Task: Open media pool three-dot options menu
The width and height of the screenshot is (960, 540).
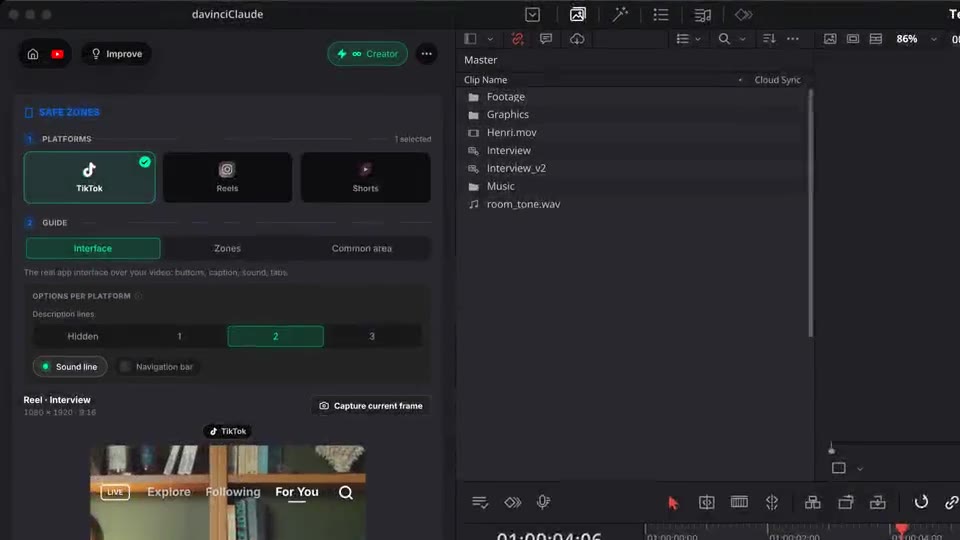Action: [793, 39]
